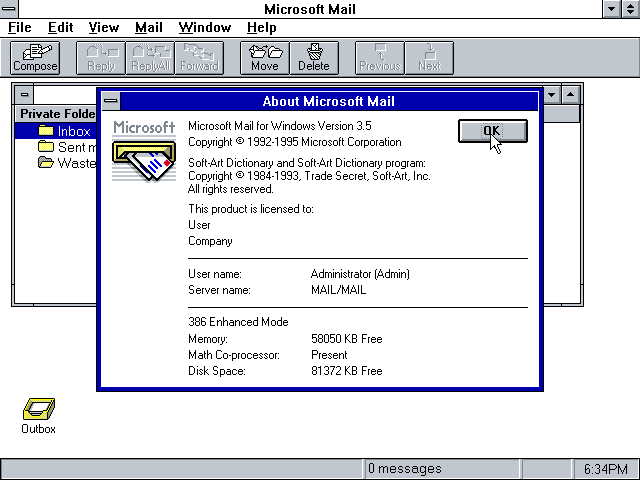Click the Delete toolbar button
The image size is (640, 480).
[314, 58]
